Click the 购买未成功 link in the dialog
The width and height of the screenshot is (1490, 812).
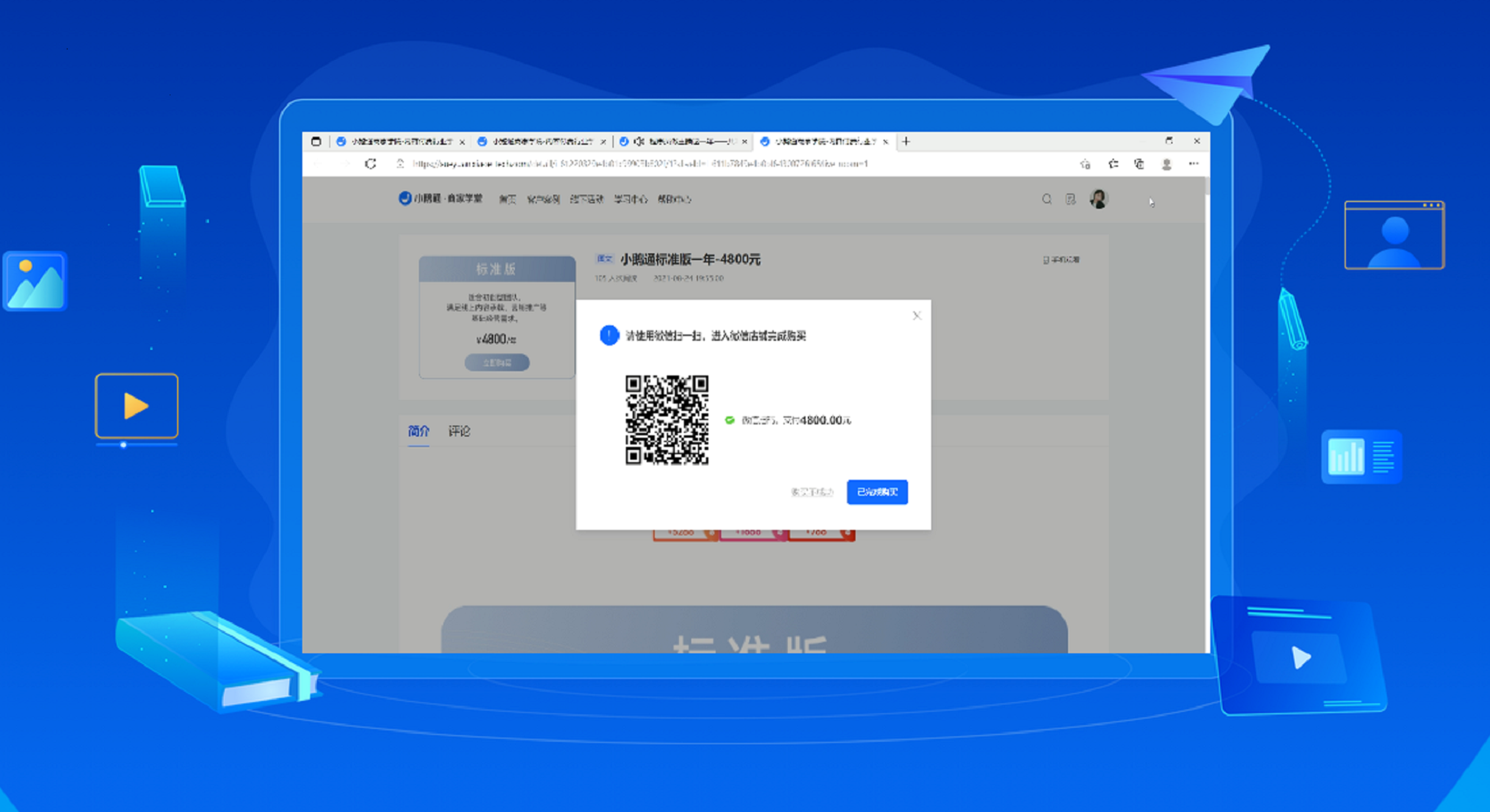coord(812,492)
